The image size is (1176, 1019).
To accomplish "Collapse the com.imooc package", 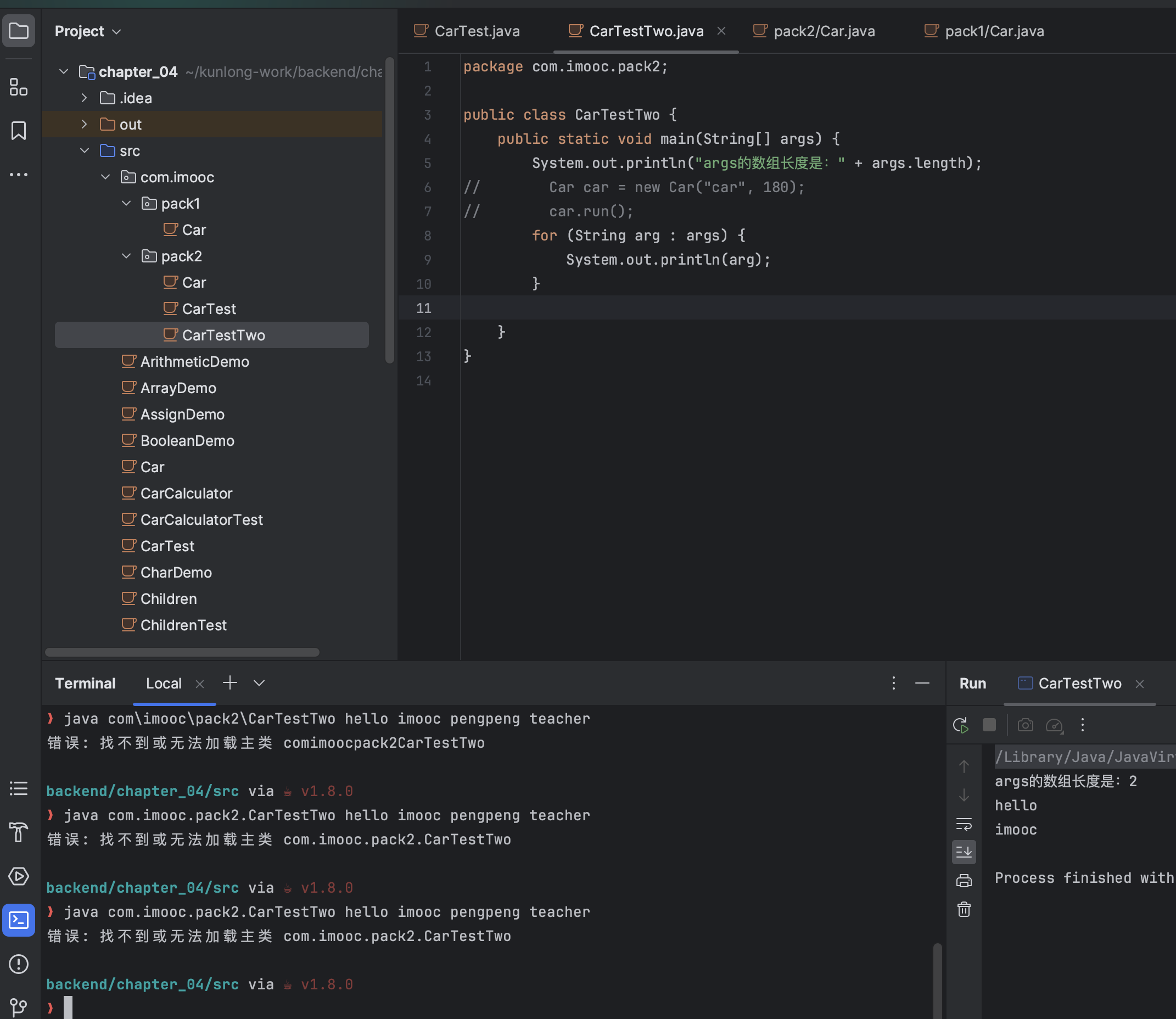I will [105, 177].
